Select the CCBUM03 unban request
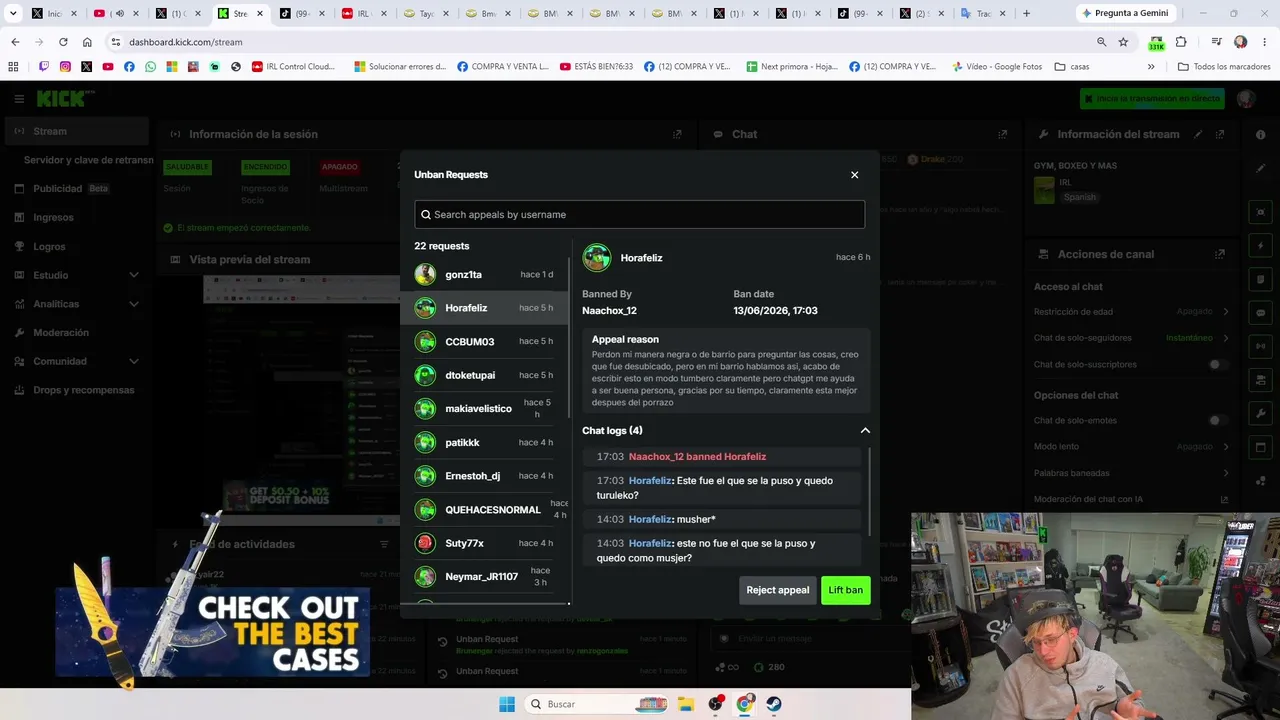 (485, 342)
